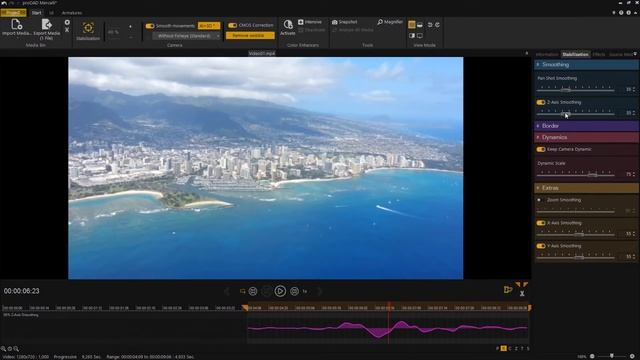The width and height of the screenshot is (640, 360).
Task: Open the Project menu tab
Action: [x=13, y=13]
